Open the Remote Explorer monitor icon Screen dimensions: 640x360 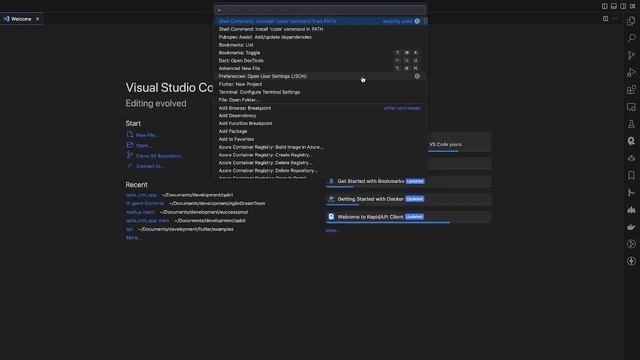pos(631,107)
